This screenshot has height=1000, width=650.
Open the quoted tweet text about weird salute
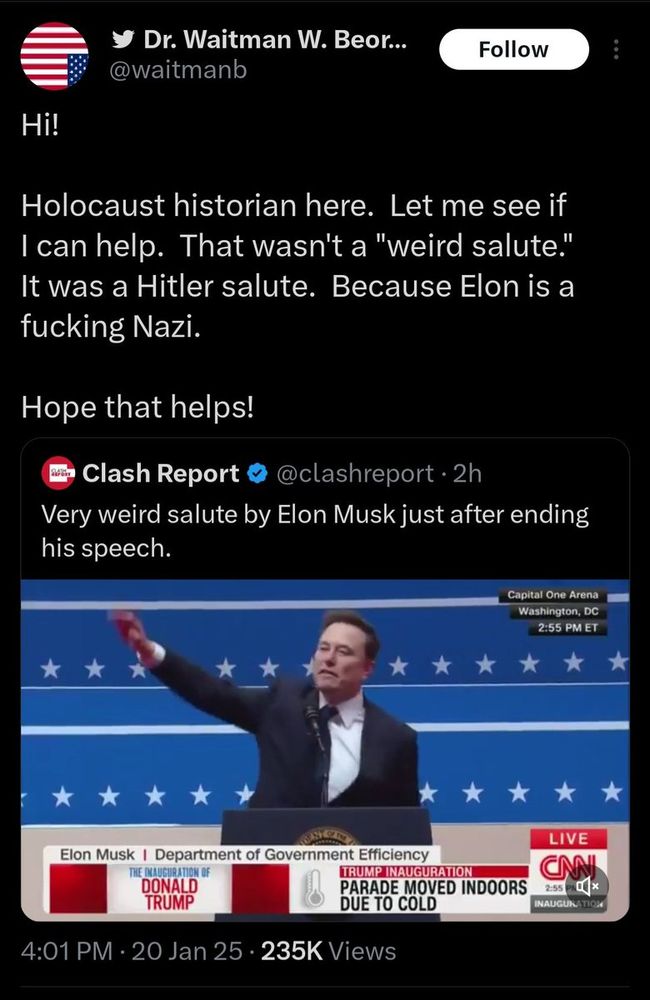[x=315, y=531]
